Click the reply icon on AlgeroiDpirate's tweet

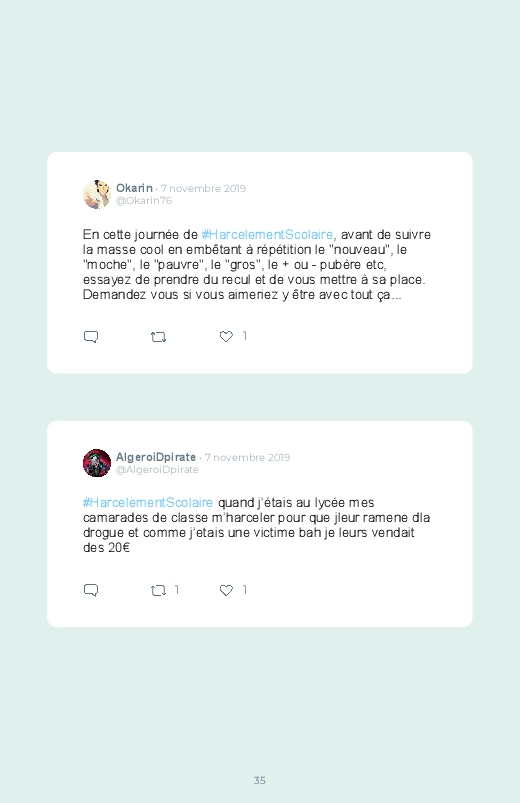(x=91, y=590)
